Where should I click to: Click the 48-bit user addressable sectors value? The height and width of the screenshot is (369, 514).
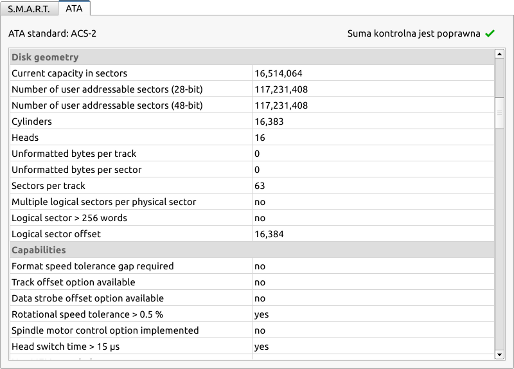(x=281, y=105)
